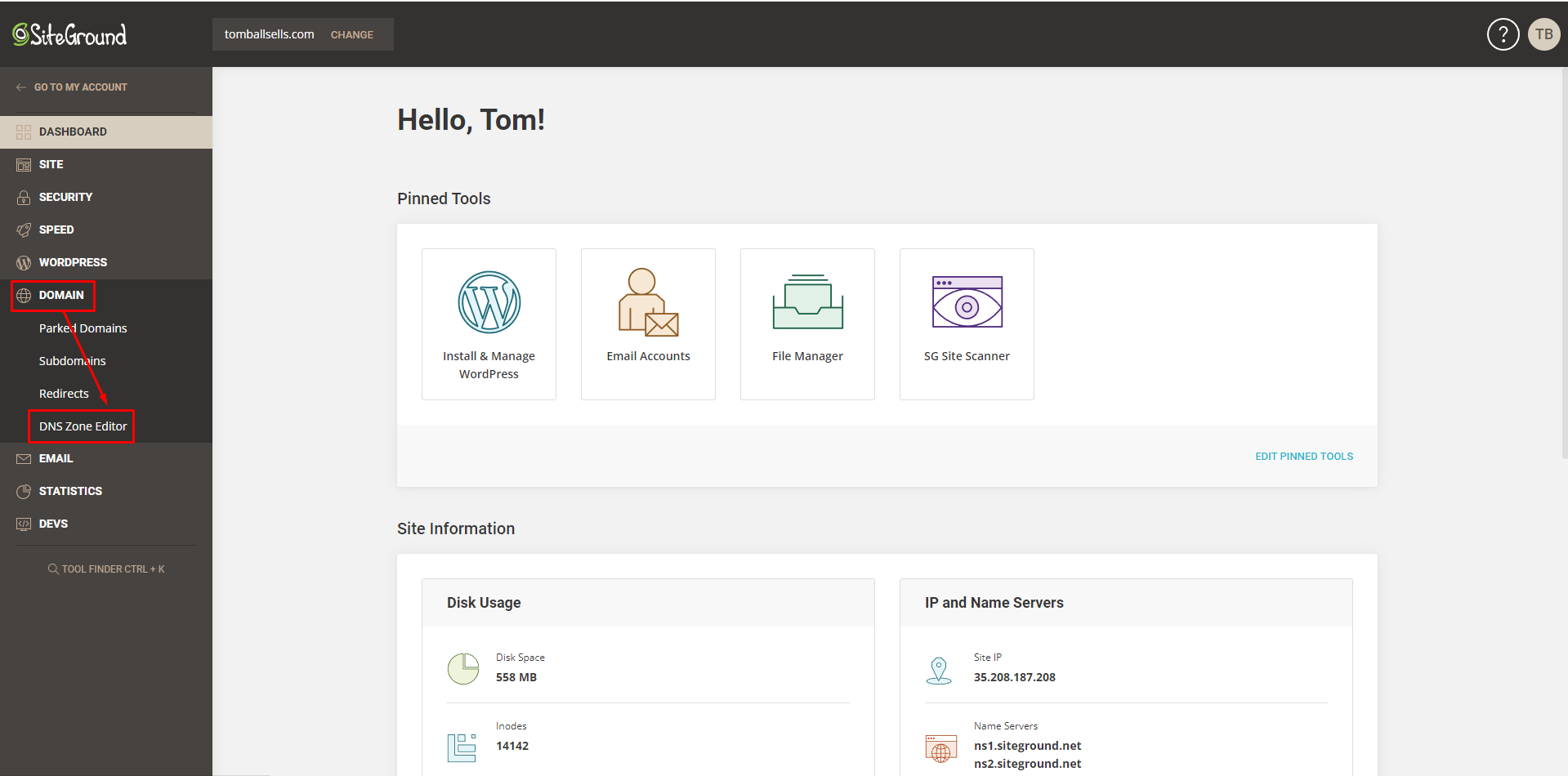The image size is (1568, 776).
Task: Open the help question mark icon
Action: coord(1502,34)
